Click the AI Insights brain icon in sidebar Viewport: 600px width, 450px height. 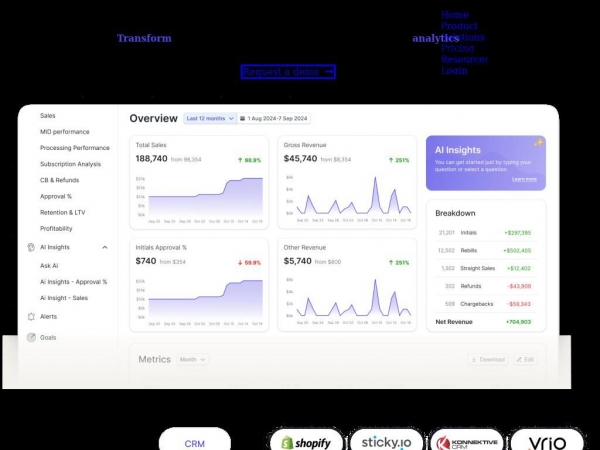[31, 247]
